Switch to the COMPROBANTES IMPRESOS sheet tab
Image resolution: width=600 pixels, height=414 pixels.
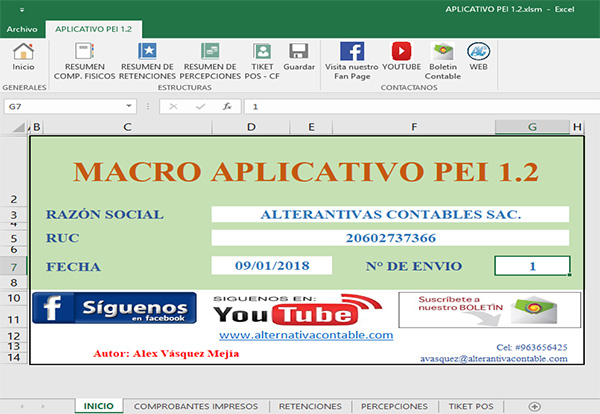(x=197, y=406)
